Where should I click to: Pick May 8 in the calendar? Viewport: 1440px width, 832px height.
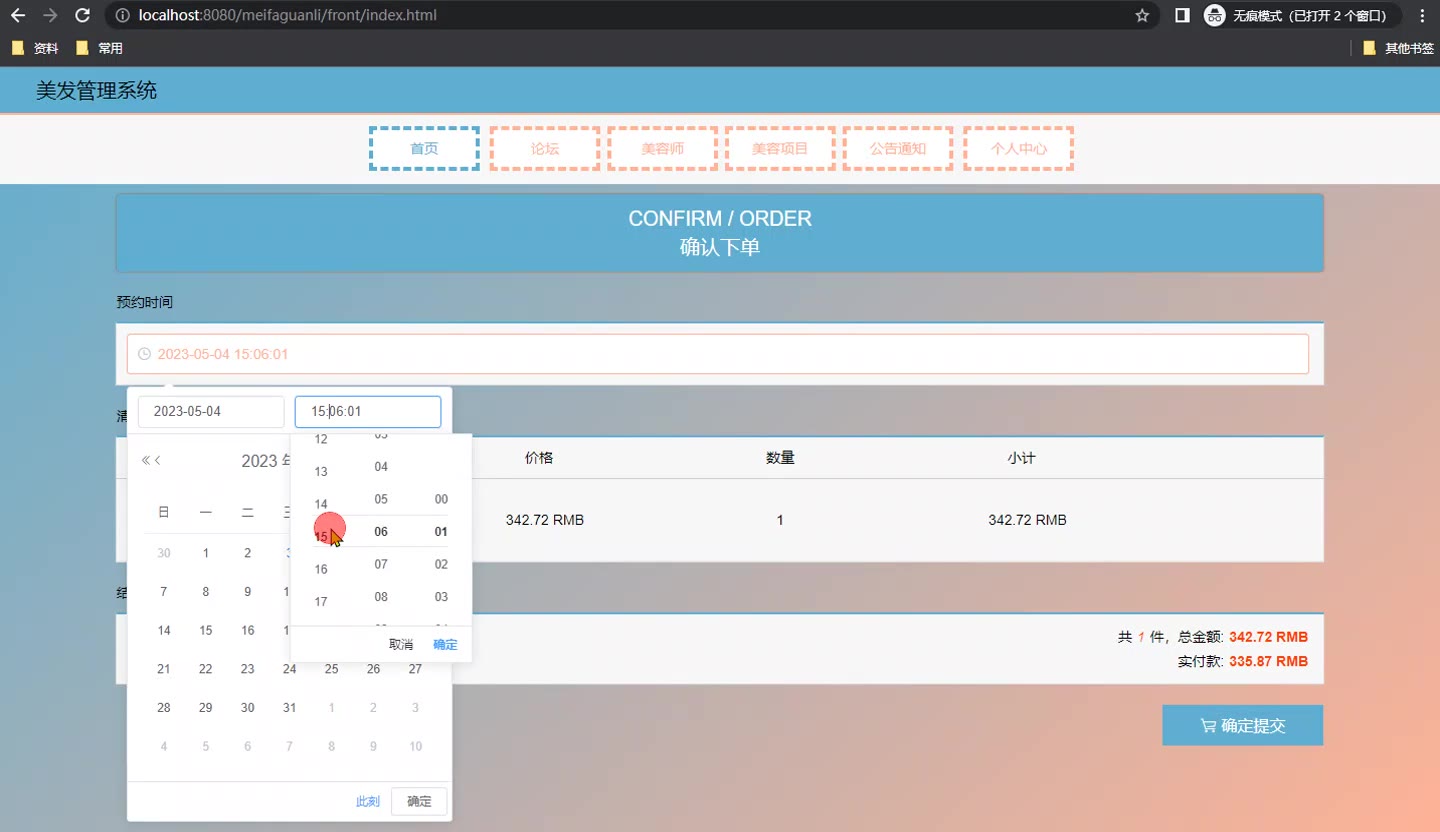tap(206, 592)
